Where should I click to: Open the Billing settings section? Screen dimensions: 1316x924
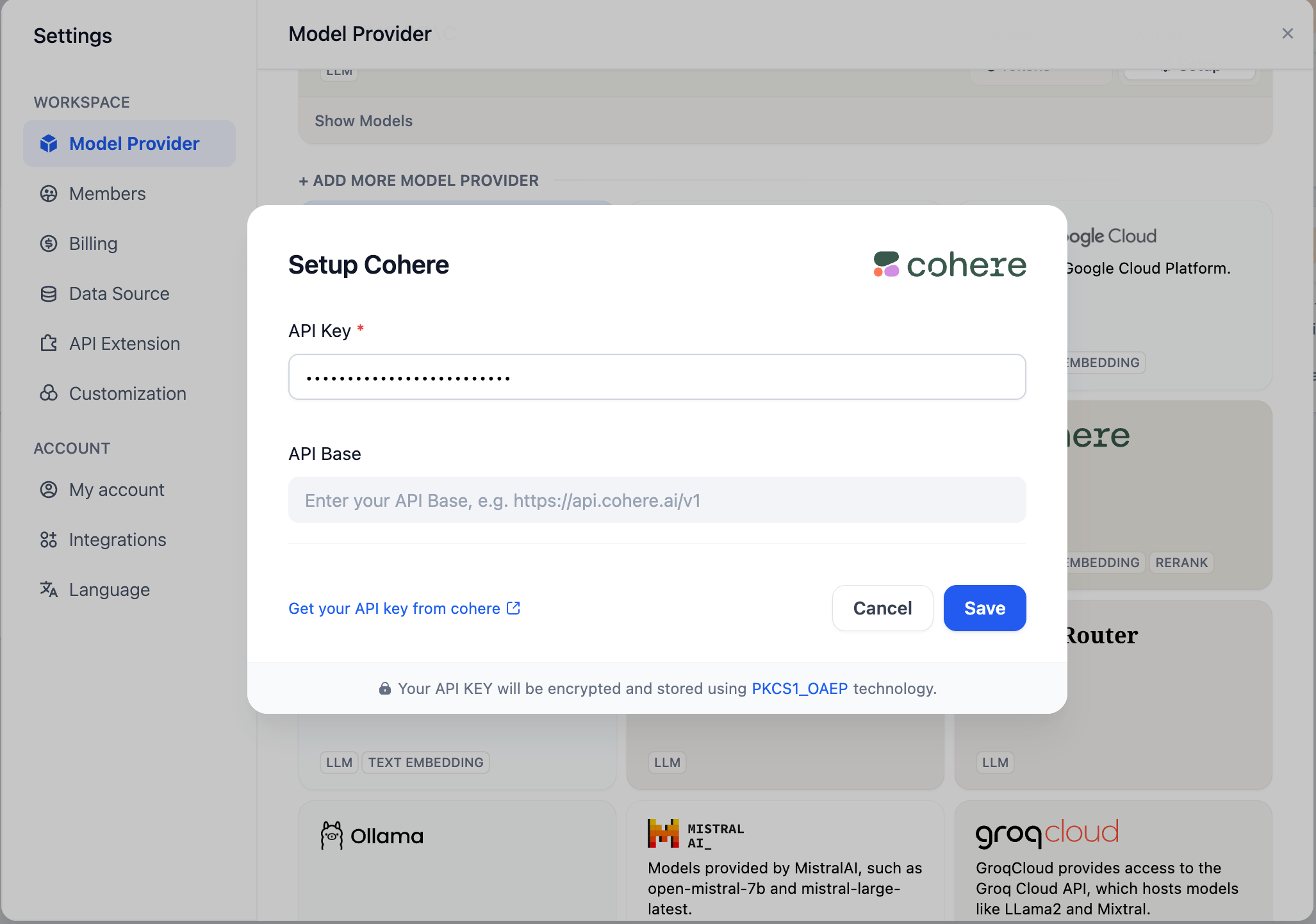click(93, 243)
